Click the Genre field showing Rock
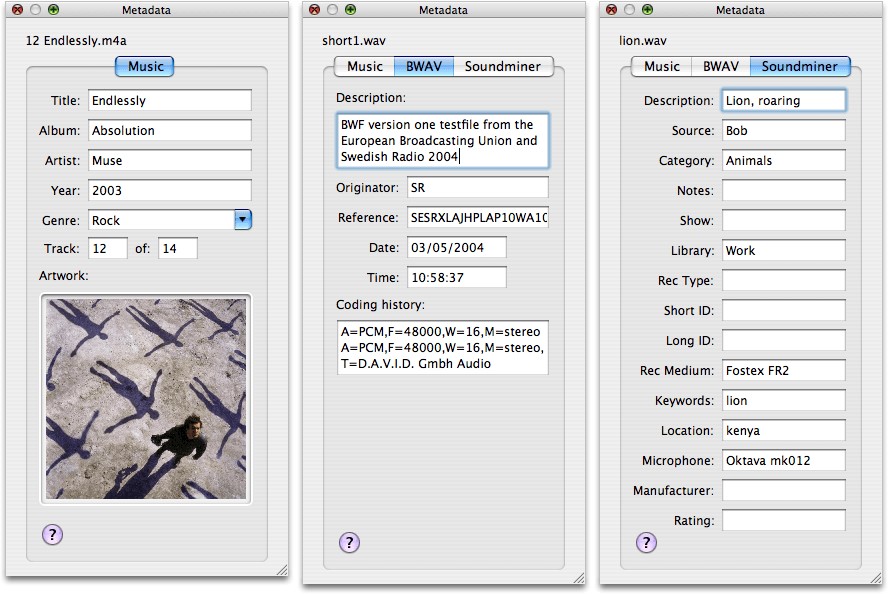The width and height of the screenshot is (888, 594). tap(161, 220)
